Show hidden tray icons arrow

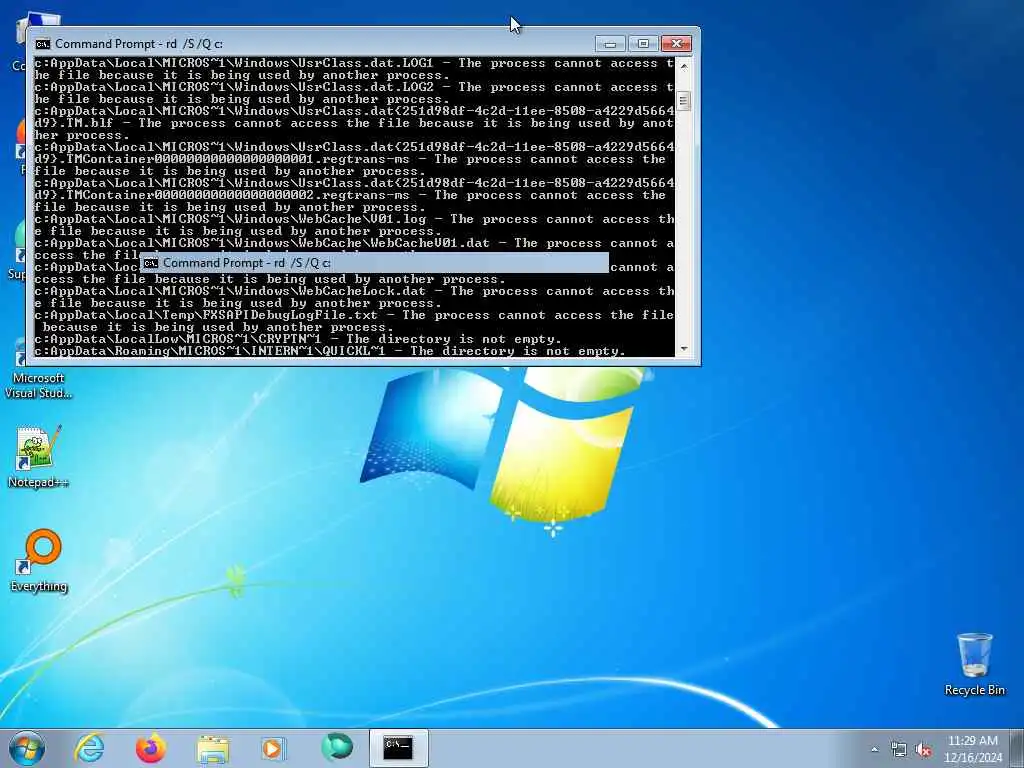874,750
